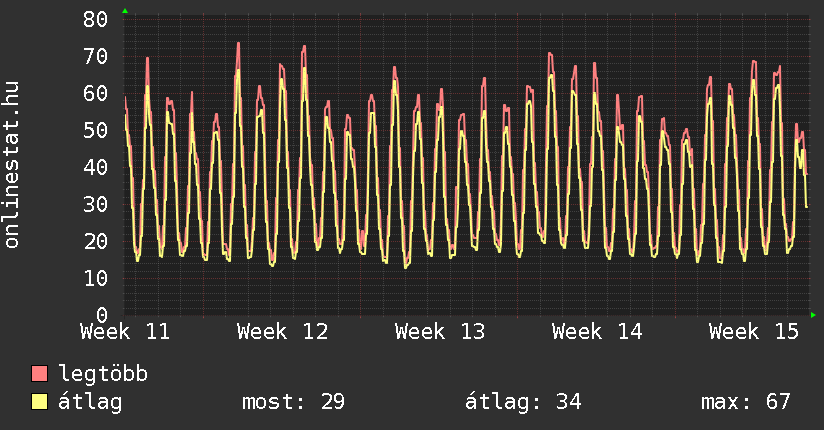
Task: Click the 80 value on the y-axis
Action: coord(95,19)
